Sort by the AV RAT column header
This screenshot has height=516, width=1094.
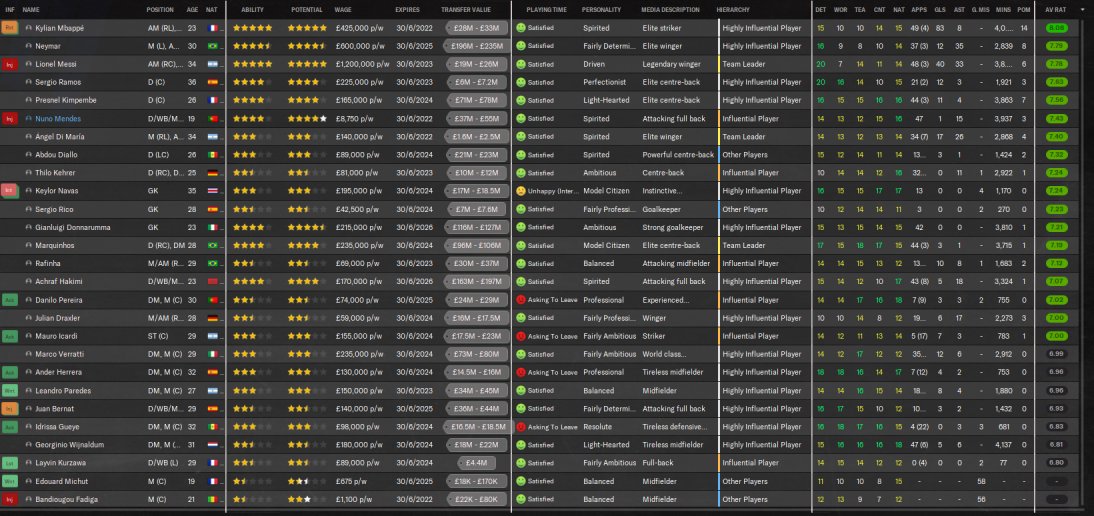pyautogui.click(x=1056, y=10)
